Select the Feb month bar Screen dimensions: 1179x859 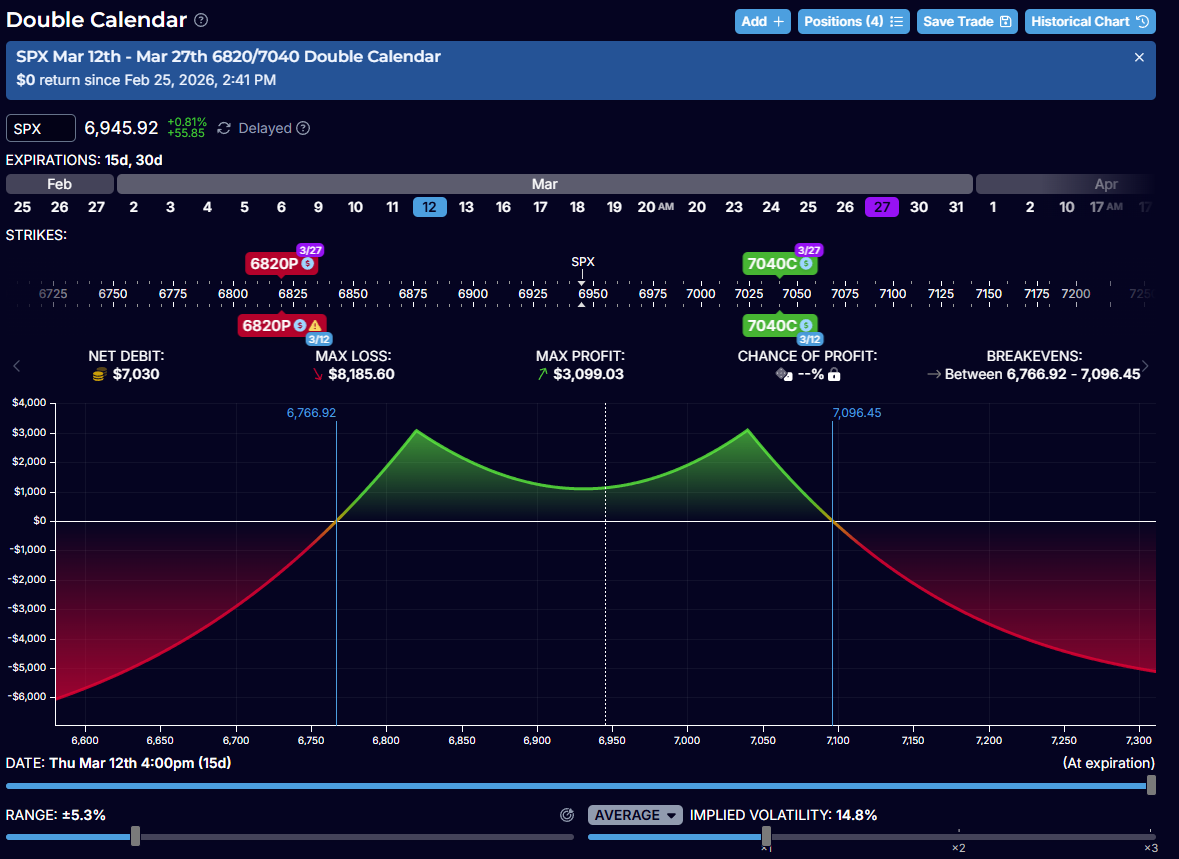click(59, 184)
